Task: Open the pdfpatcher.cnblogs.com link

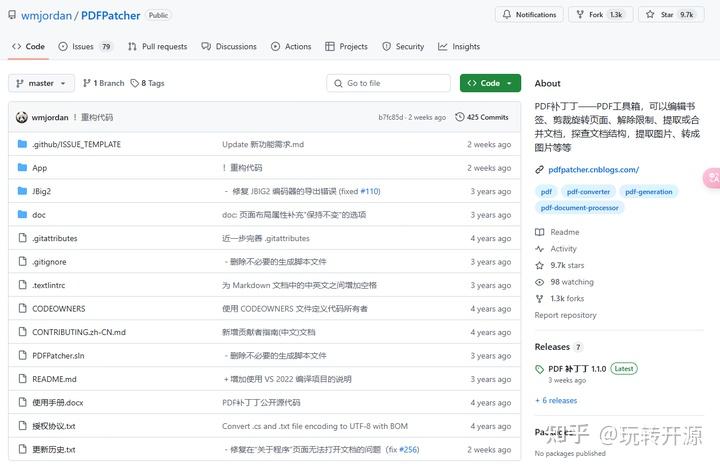Action: click(593, 169)
